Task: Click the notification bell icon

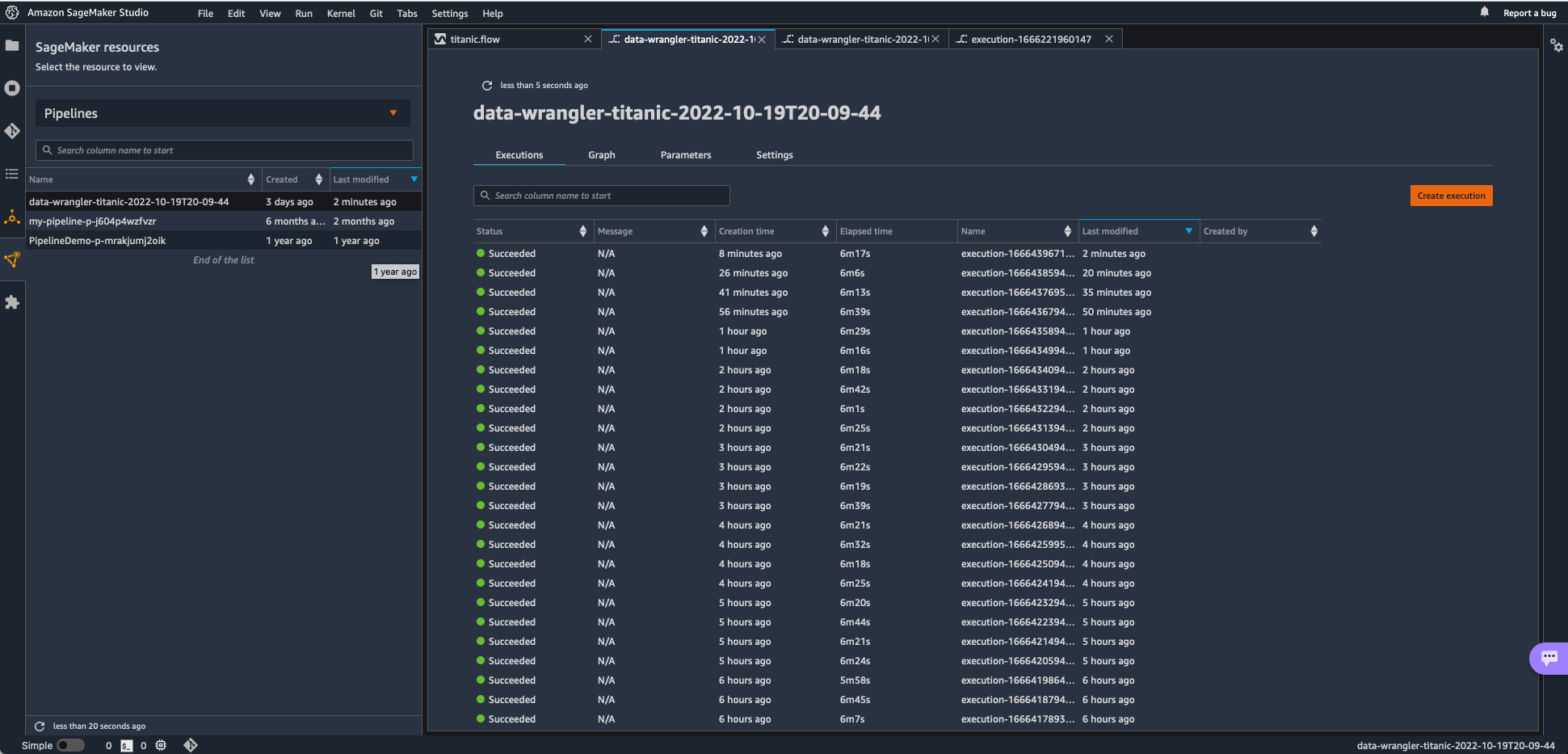Action: [x=1484, y=12]
